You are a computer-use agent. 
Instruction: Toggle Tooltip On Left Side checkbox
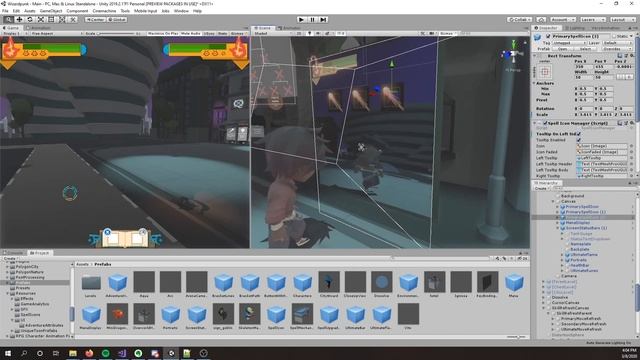pyautogui.click(x=579, y=134)
